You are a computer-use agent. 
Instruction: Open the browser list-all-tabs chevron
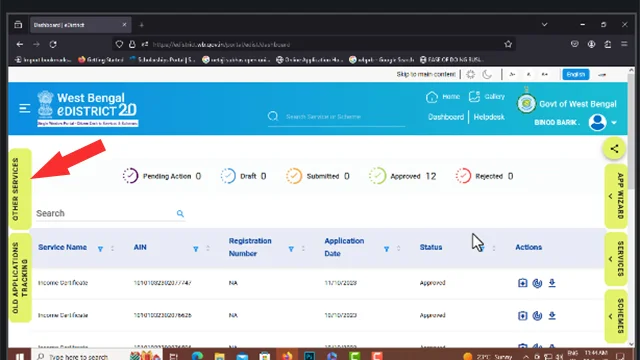pos(544,25)
